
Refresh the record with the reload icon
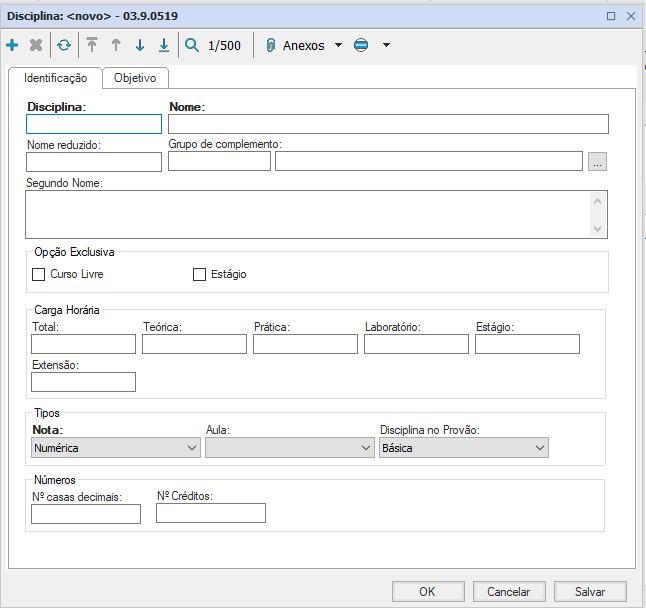(64, 46)
